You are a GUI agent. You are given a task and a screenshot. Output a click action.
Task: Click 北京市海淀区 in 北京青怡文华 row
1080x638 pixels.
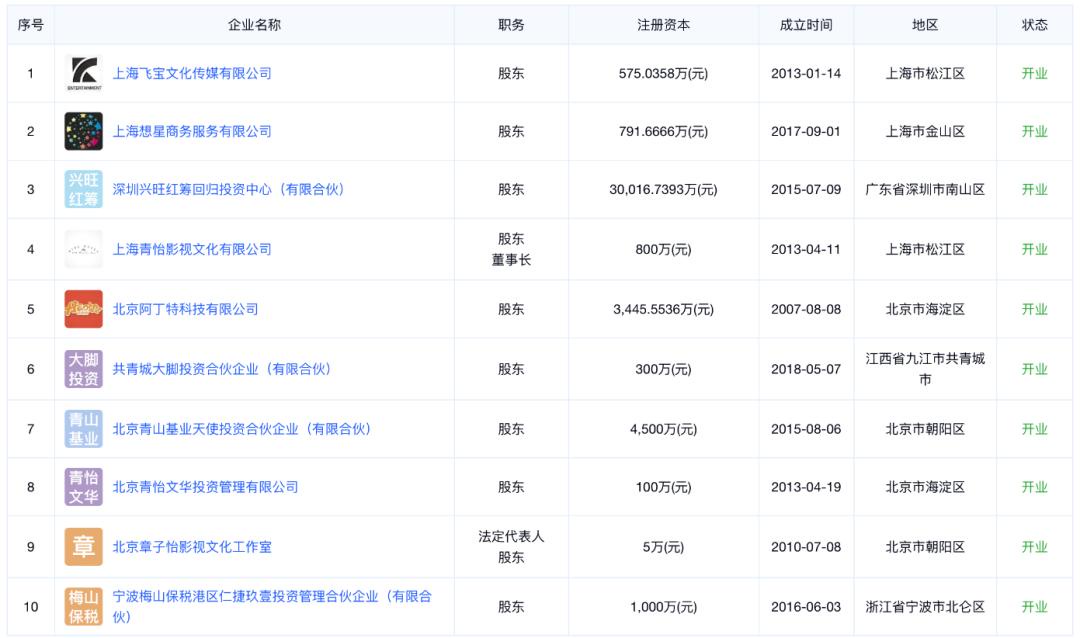tap(925, 487)
